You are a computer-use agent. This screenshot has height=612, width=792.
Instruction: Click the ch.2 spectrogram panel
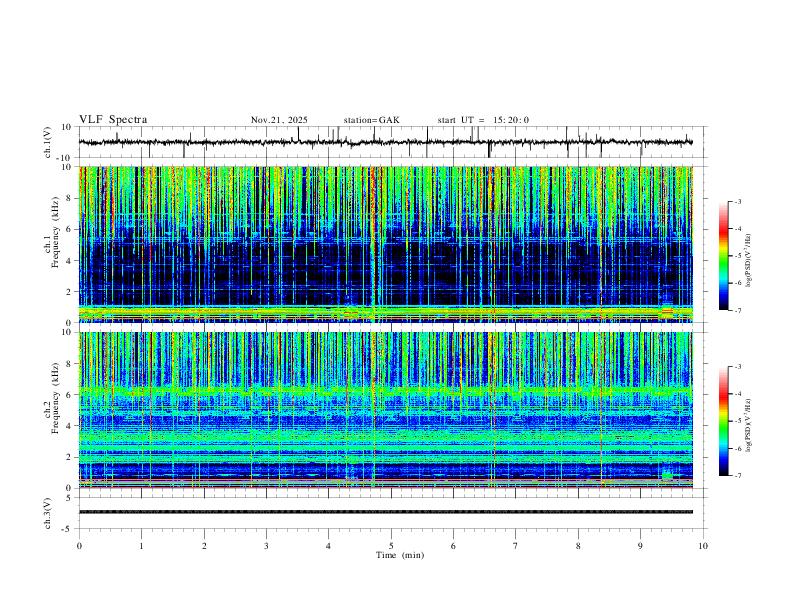(385, 410)
